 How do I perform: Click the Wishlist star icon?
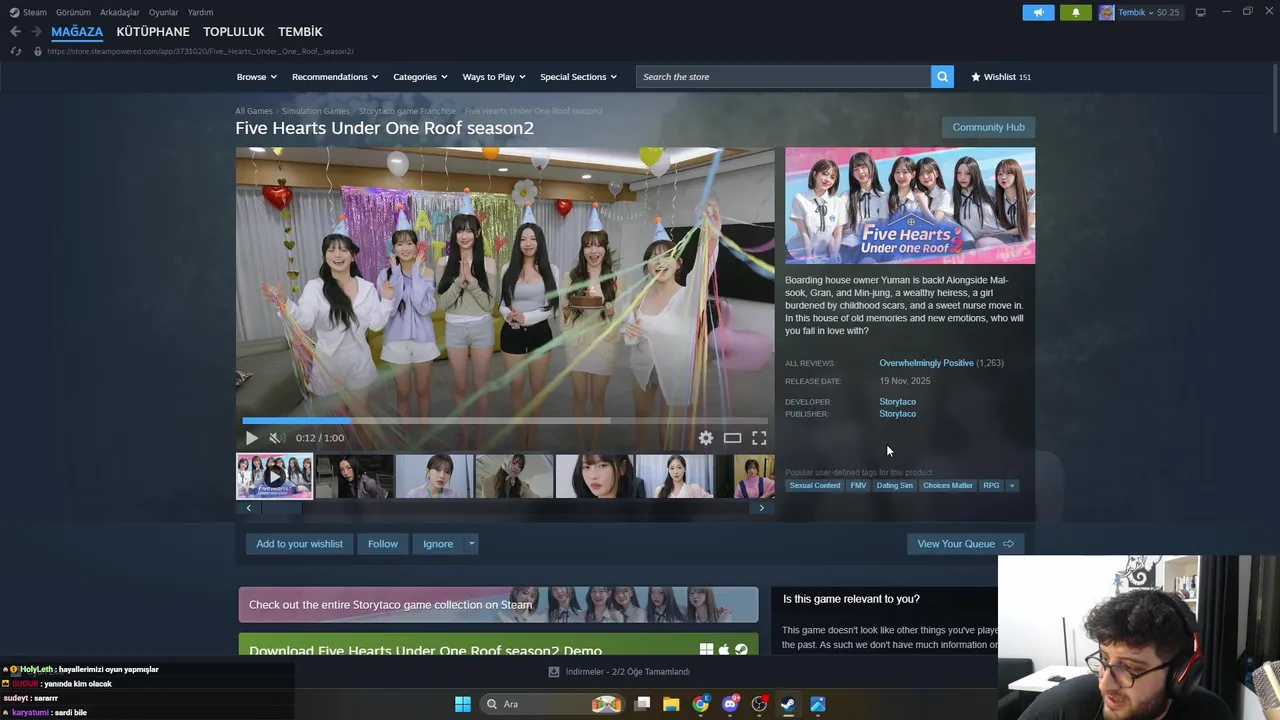[x=976, y=77]
